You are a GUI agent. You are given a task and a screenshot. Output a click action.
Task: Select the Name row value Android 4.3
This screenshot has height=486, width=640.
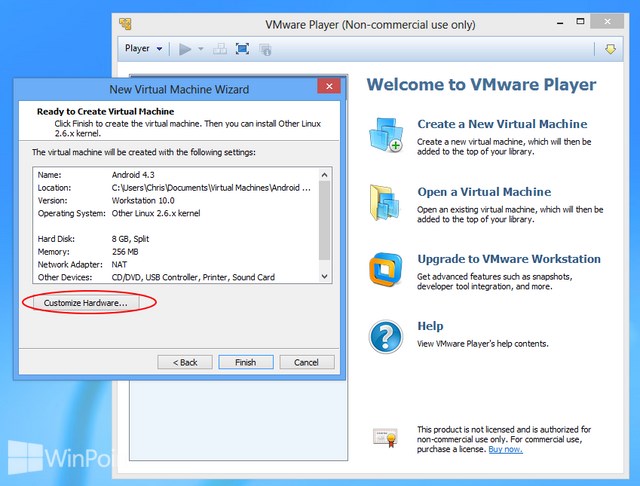click(x=133, y=175)
